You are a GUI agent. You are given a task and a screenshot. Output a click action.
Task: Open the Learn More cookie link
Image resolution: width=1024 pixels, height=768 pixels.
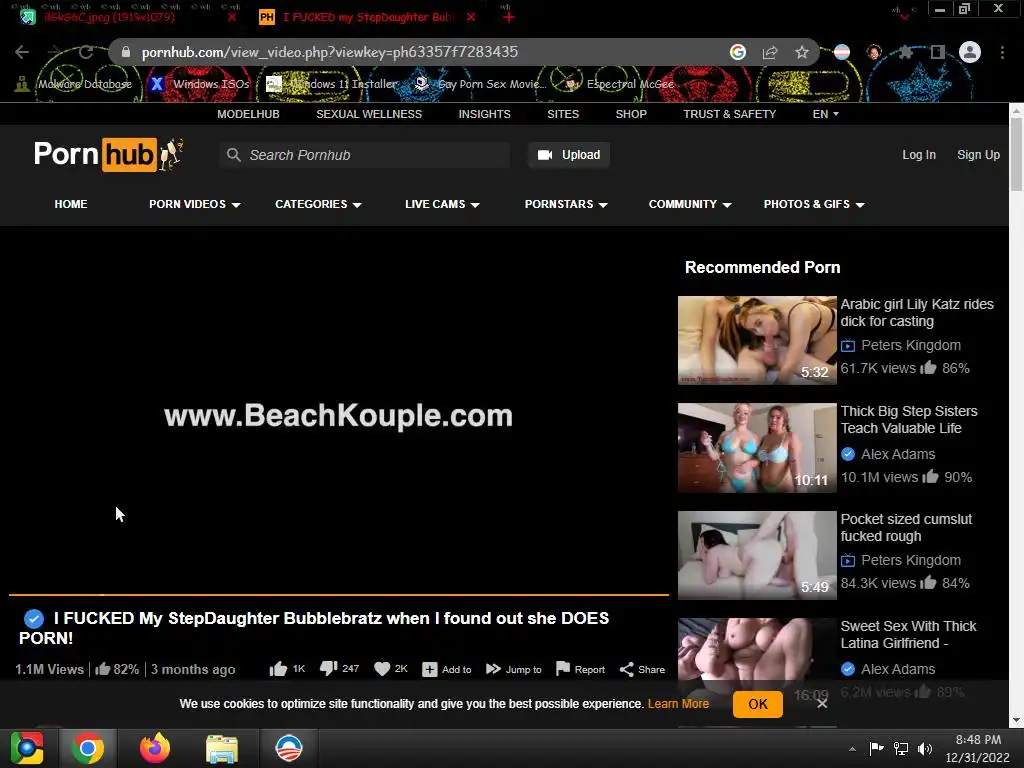(x=678, y=704)
